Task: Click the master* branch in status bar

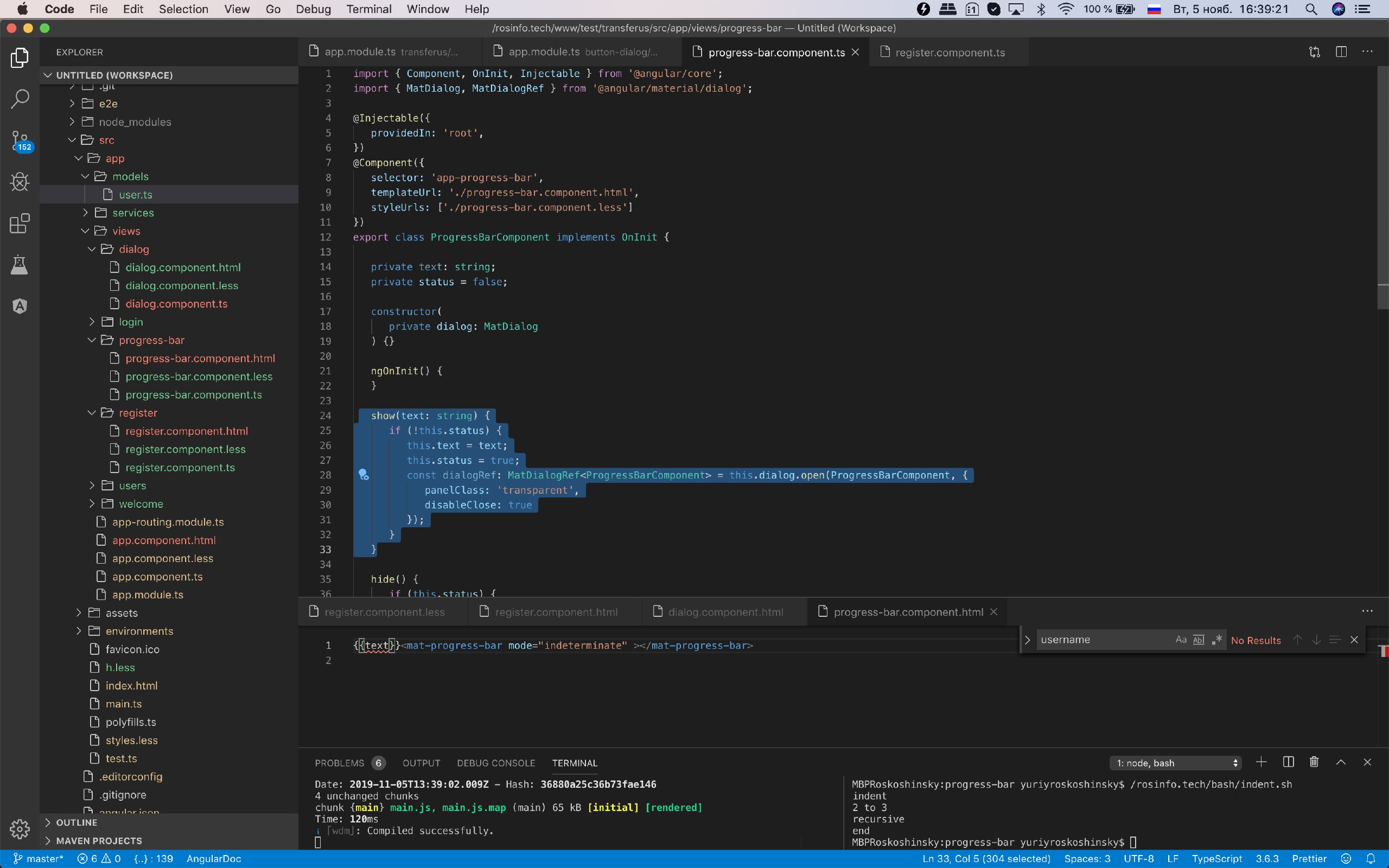Action: (38, 859)
